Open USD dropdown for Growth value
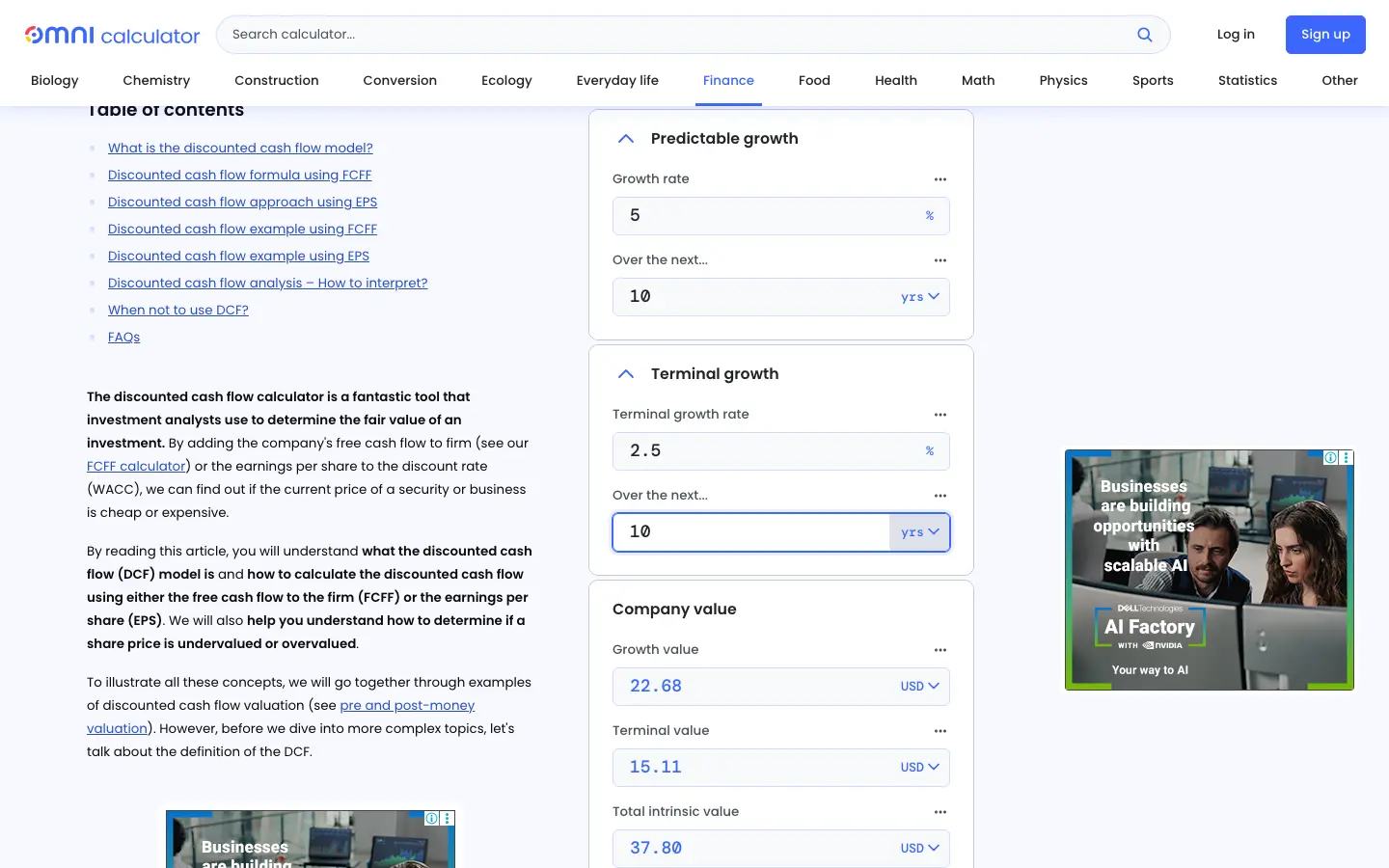Viewport: 1389px width, 868px height. click(x=920, y=687)
